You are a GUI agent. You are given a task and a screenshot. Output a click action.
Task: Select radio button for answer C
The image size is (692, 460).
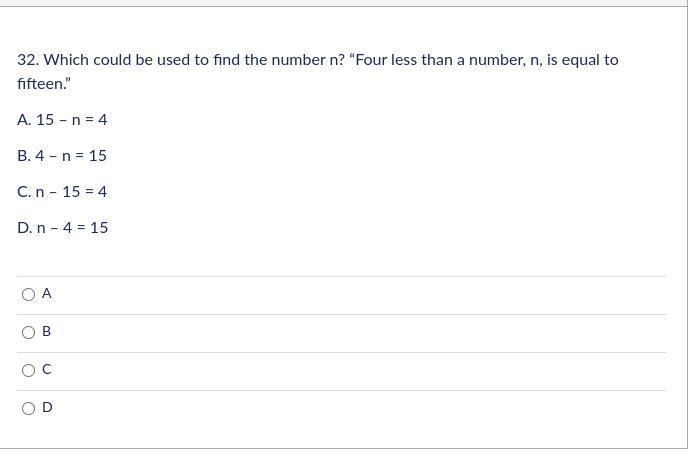click(x=28, y=370)
